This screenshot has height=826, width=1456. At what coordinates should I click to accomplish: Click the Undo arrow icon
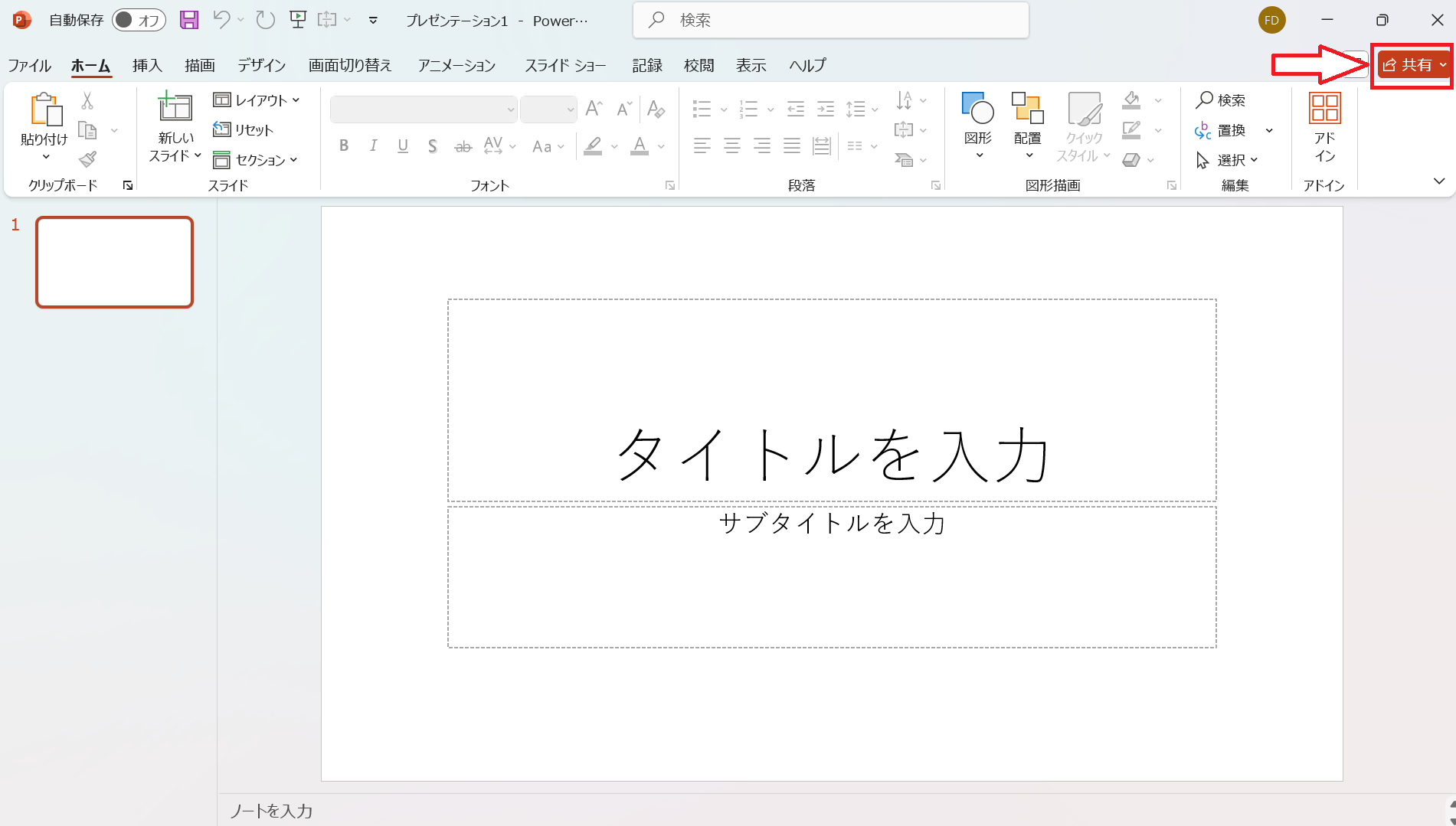click(x=221, y=20)
